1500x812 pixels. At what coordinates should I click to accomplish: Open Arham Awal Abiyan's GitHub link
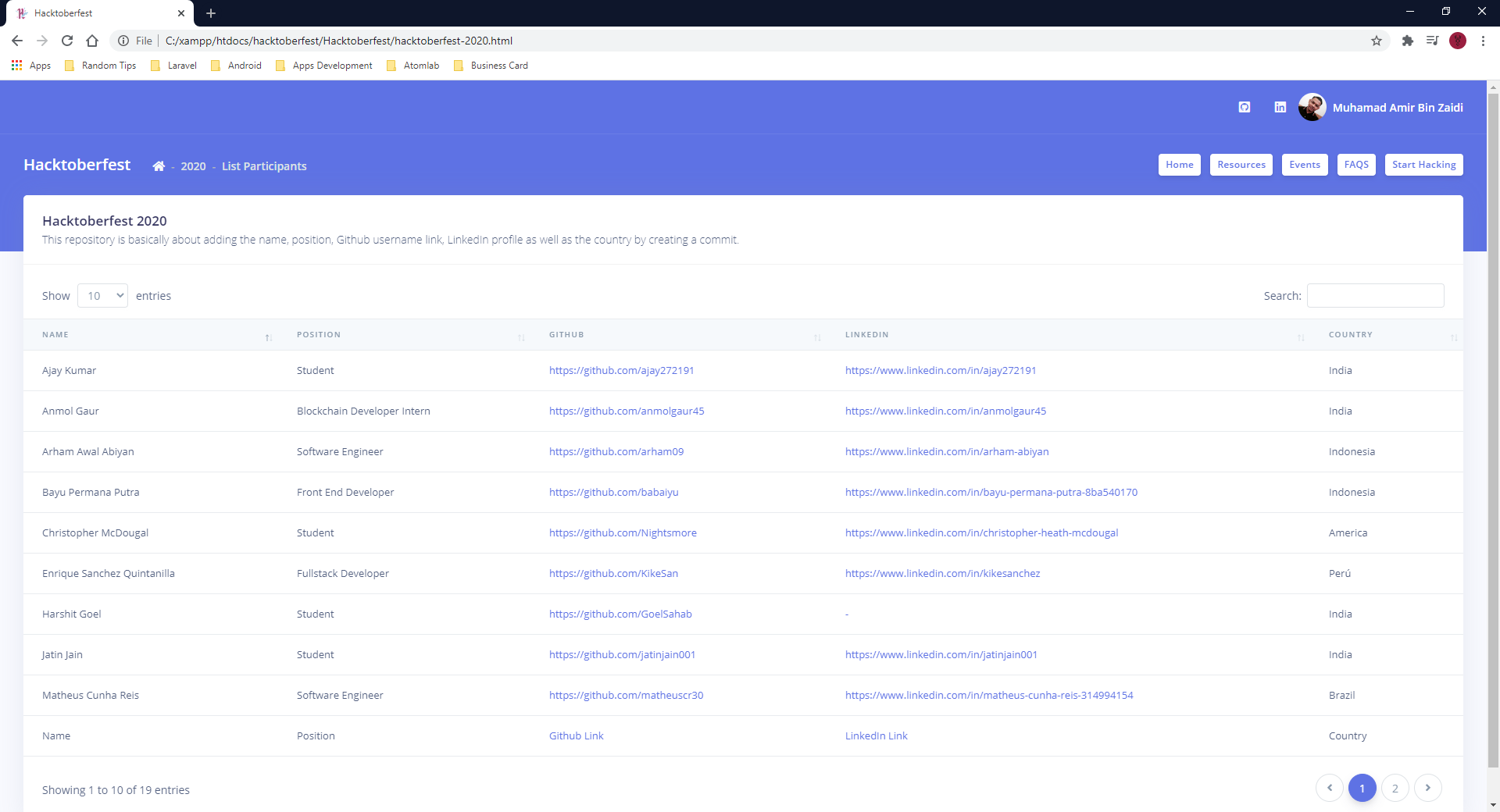coord(616,452)
